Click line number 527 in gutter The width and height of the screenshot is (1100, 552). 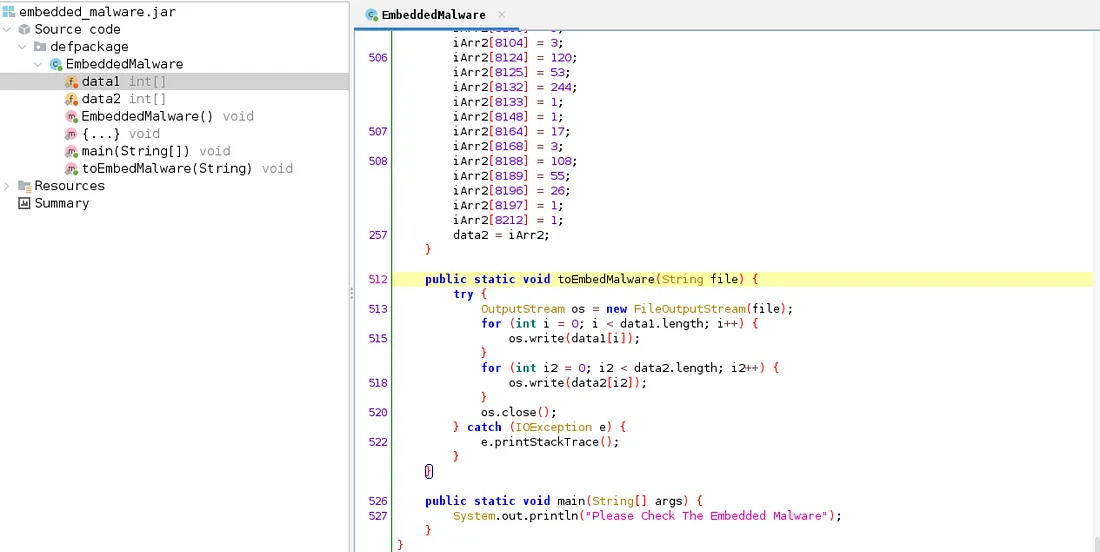(x=377, y=516)
